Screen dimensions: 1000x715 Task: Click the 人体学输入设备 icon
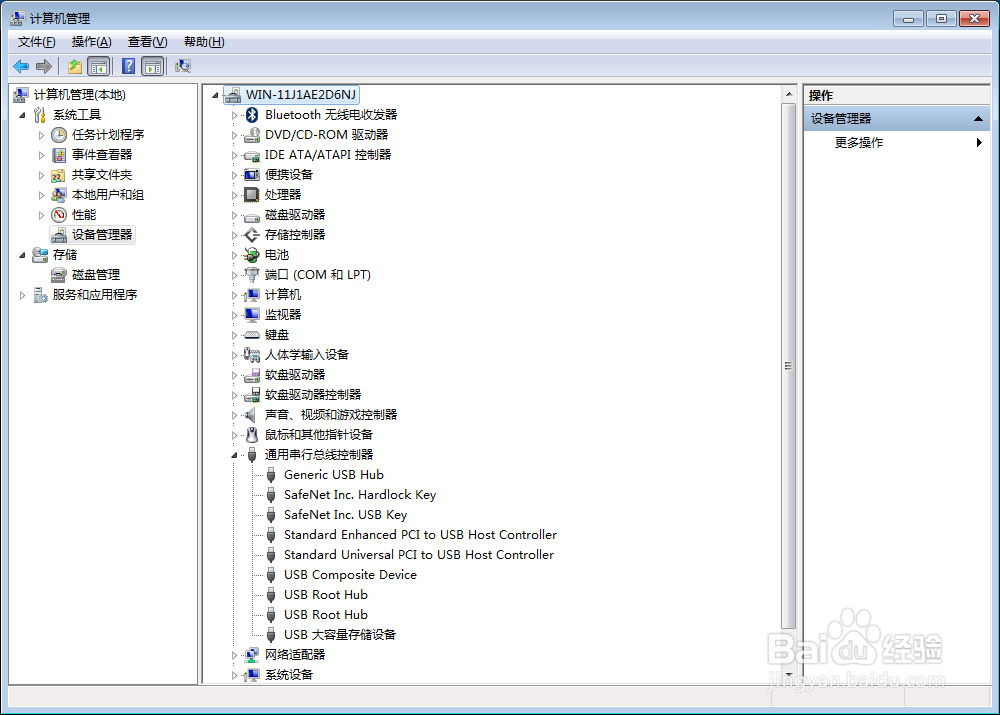click(252, 355)
